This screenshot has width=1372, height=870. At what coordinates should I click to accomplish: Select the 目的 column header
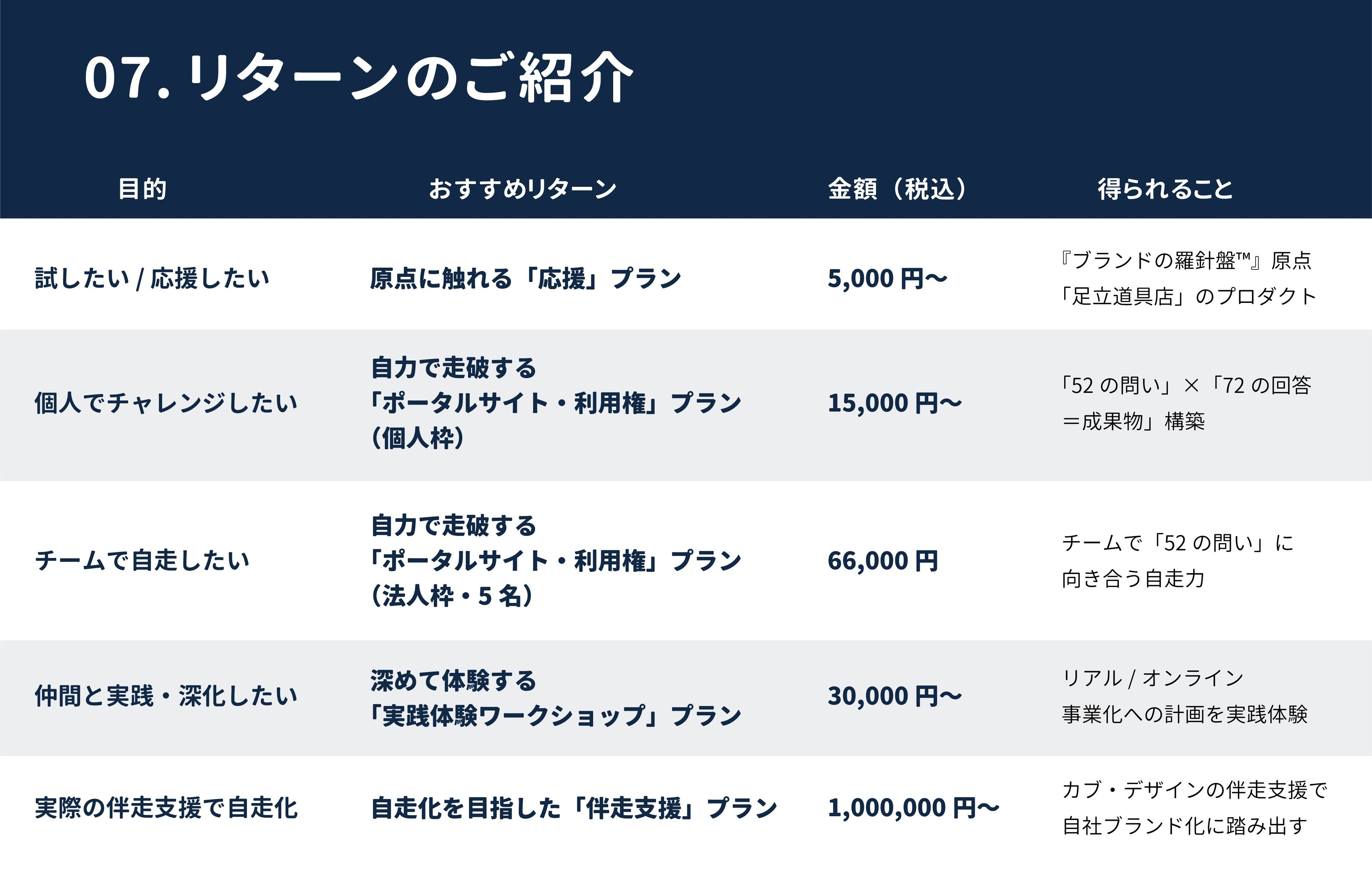(142, 189)
